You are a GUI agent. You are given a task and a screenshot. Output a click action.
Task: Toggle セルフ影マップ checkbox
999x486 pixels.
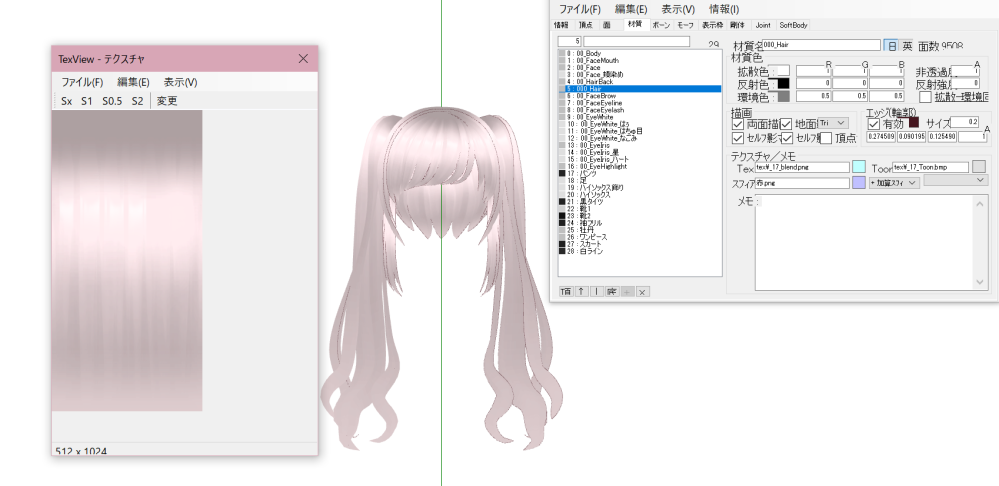click(738, 138)
